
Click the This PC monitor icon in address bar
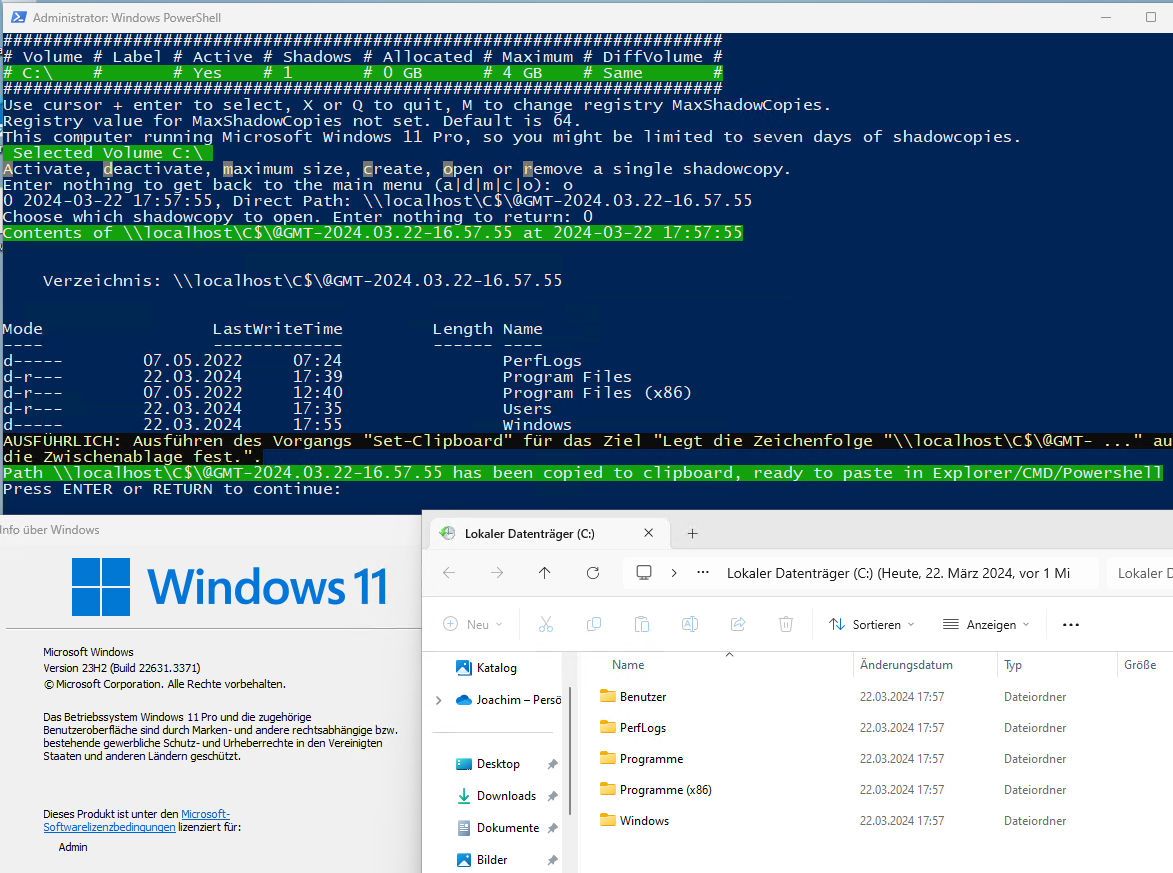(643, 573)
